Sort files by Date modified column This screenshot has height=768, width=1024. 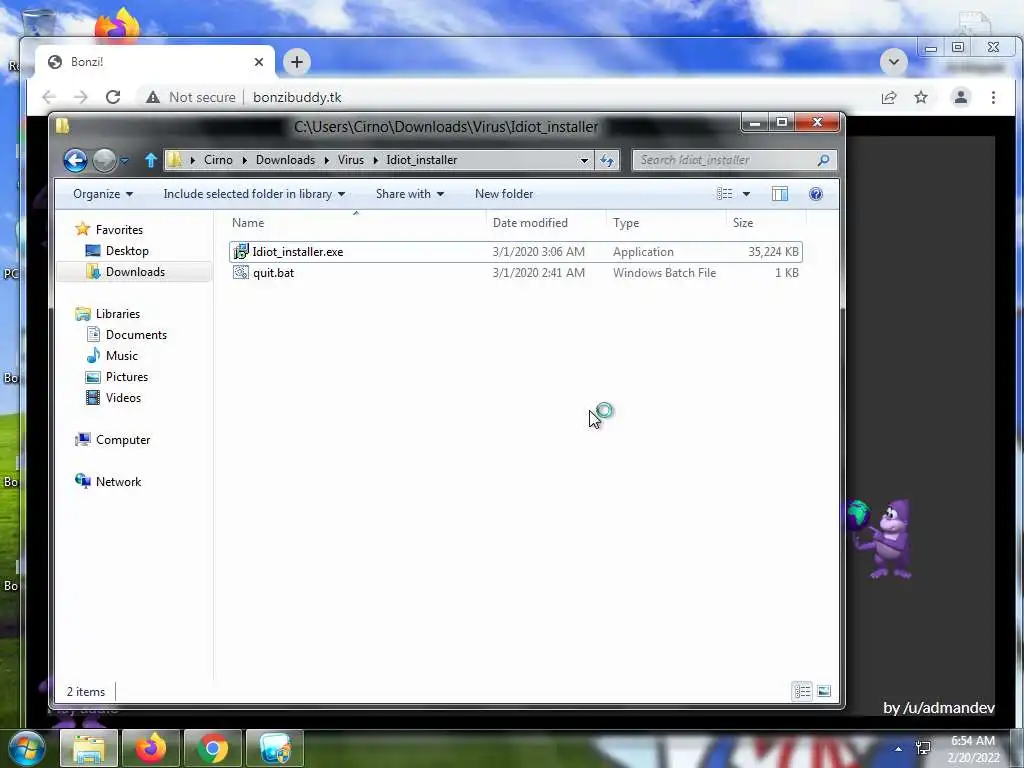pos(546,223)
